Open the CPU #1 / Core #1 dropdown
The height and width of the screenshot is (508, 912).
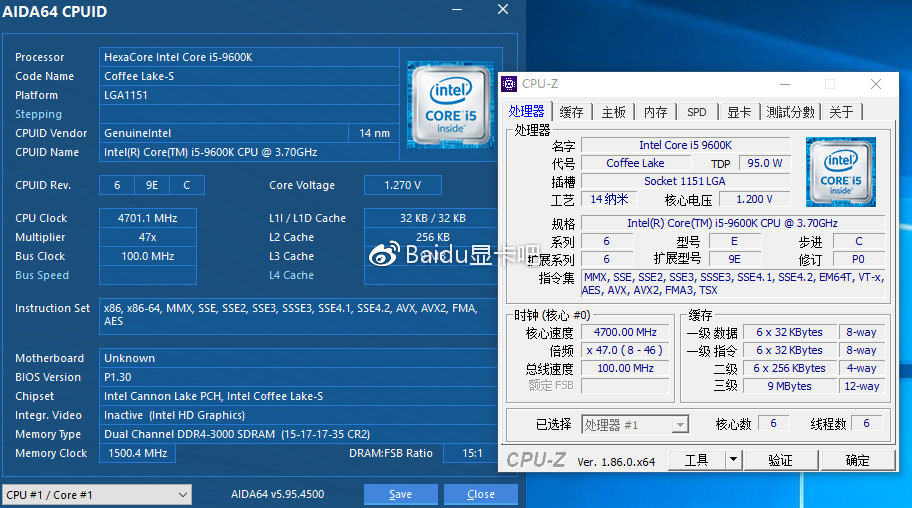[x=97, y=495]
